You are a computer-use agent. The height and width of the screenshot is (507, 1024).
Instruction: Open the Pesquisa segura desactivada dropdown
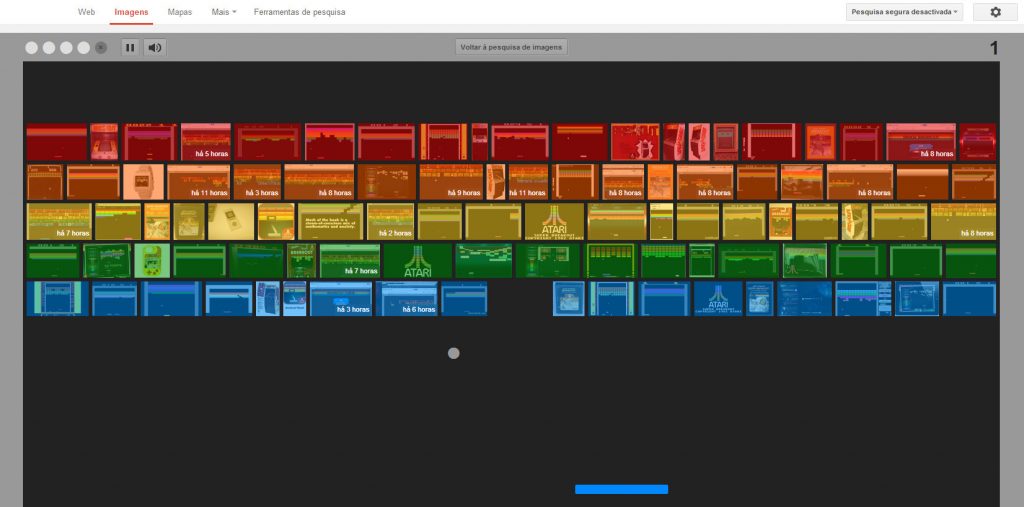coord(904,12)
